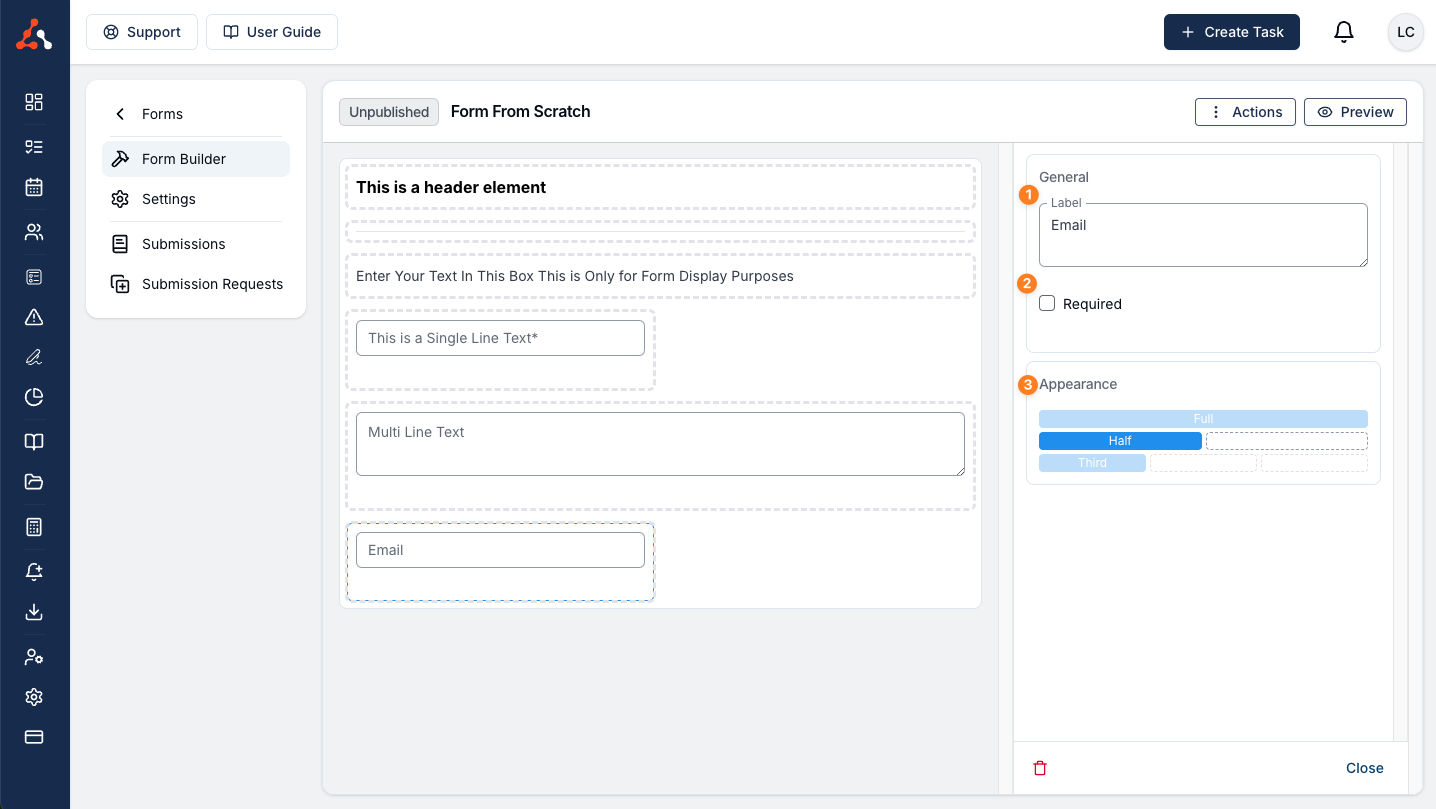Open the download icon in sidebar
Screen dimensions: 1436x809
[34, 612]
